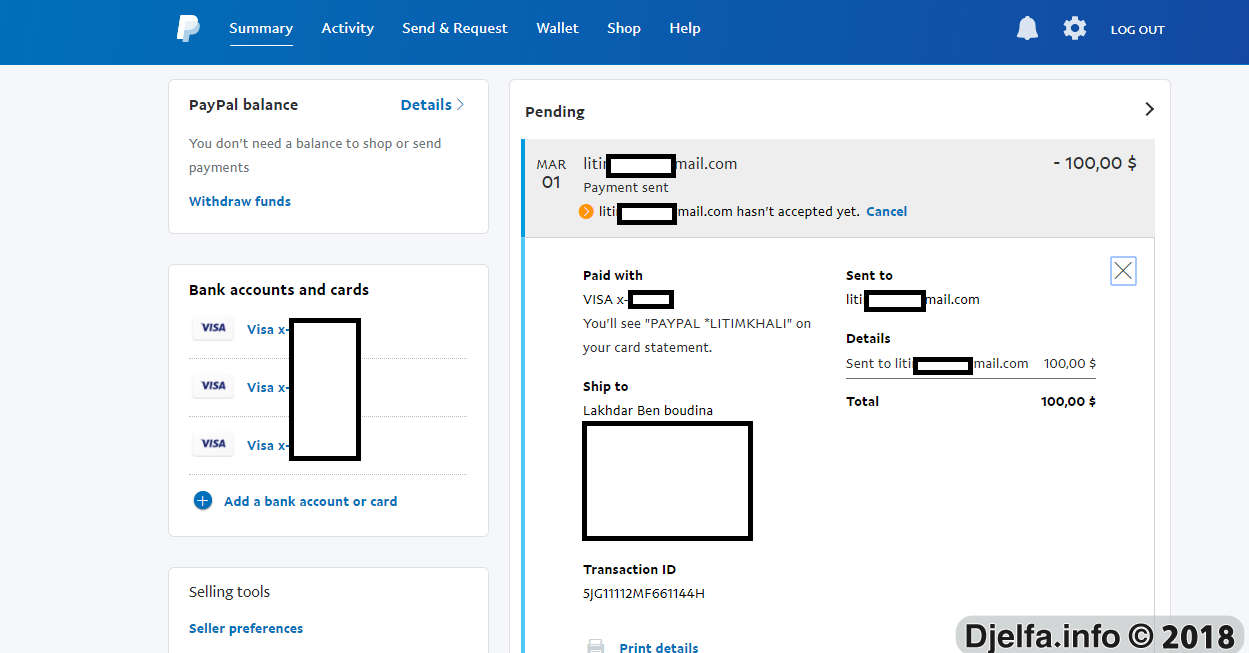Click the Withdraw funds link
The height and width of the screenshot is (653, 1249).
pos(240,201)
